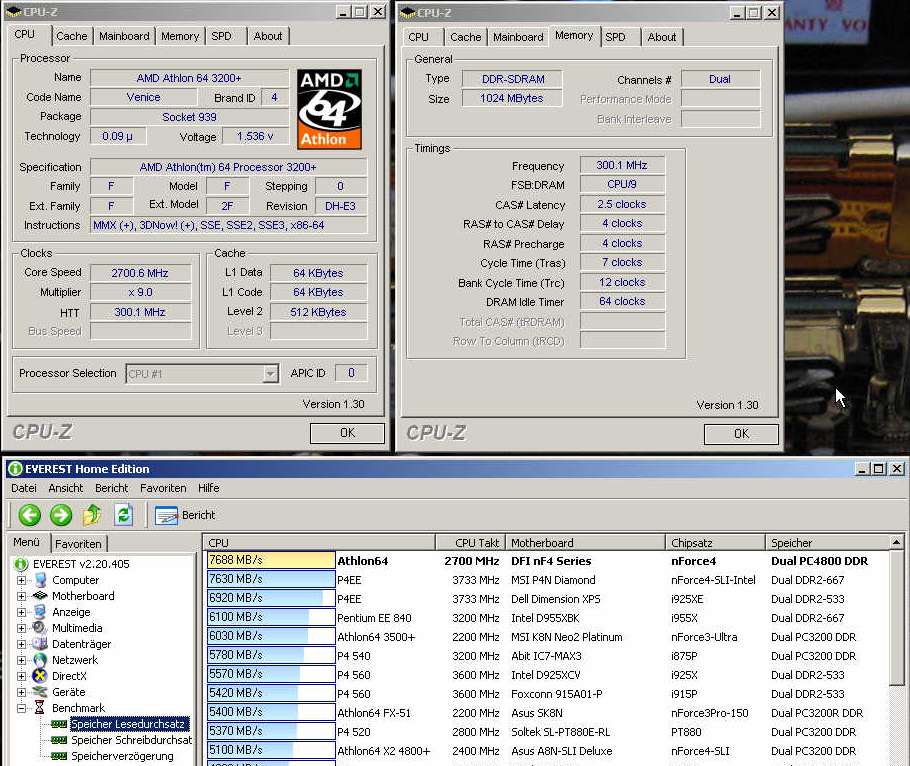Click the Datenträger storage icon

(x=39, y=644)
